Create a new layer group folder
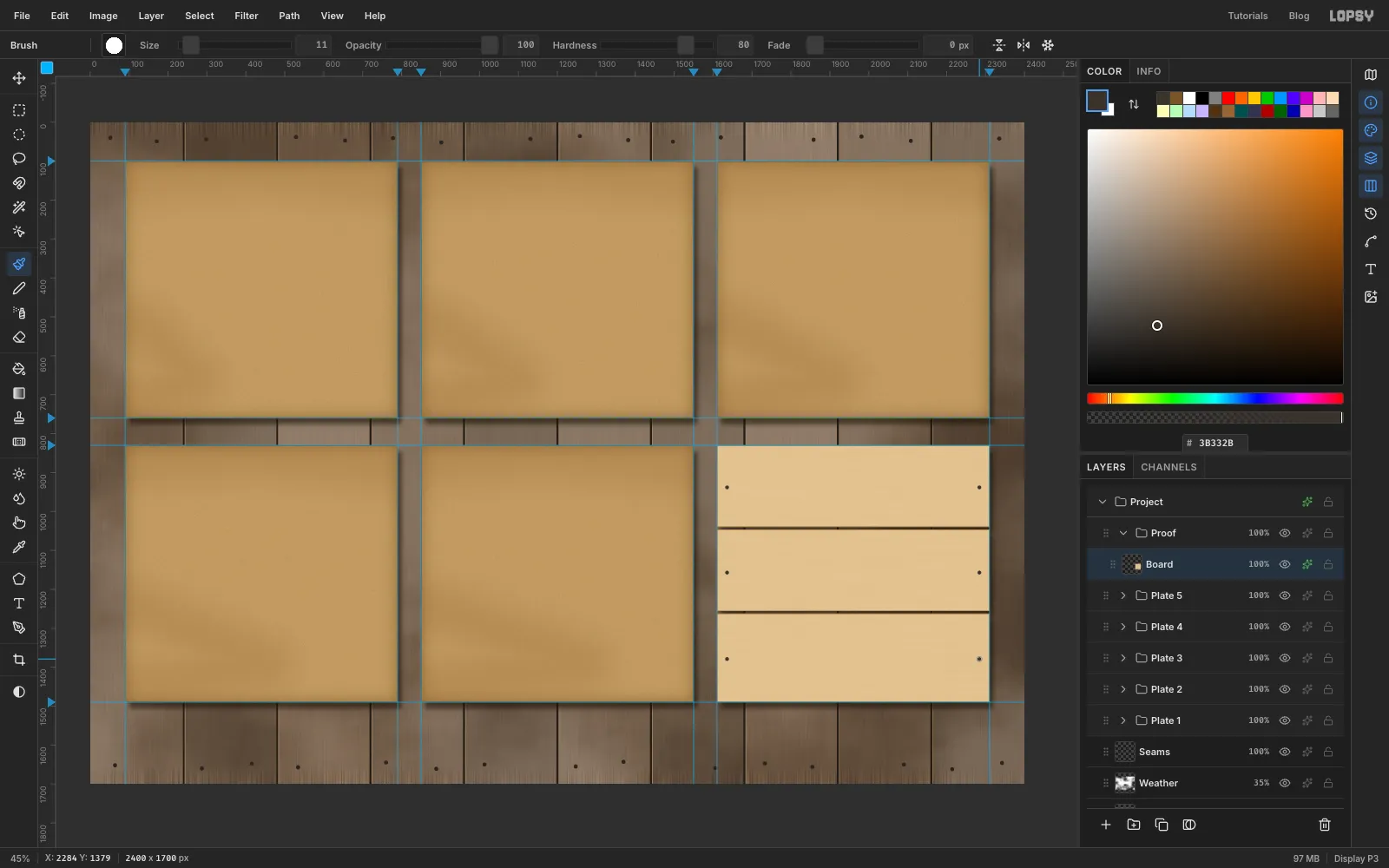Screen dimensions: 1389x868 1134,825
